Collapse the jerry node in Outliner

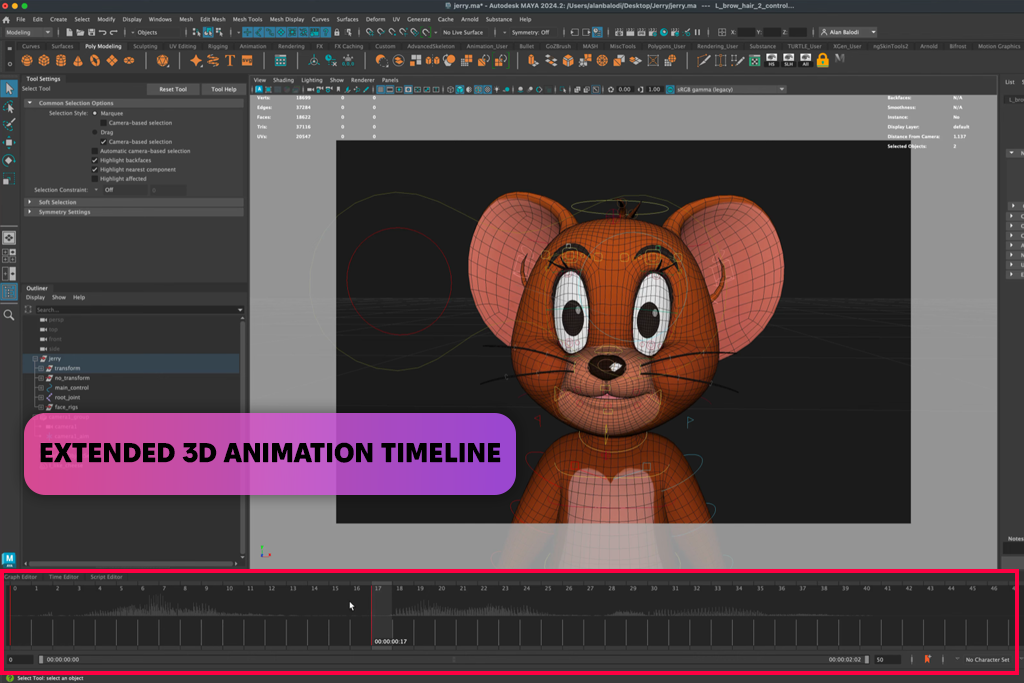(35, 358)
